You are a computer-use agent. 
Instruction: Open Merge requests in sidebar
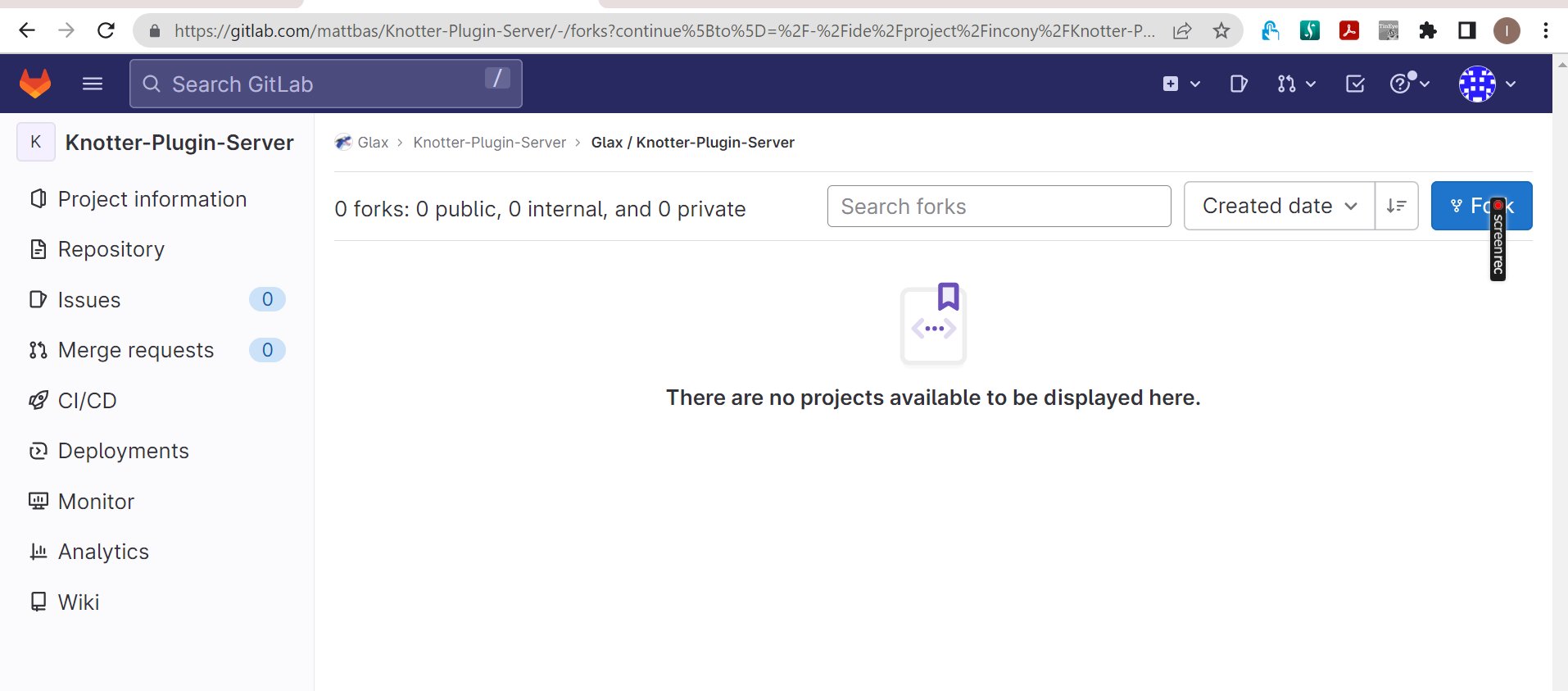click(x=136, y=350)
